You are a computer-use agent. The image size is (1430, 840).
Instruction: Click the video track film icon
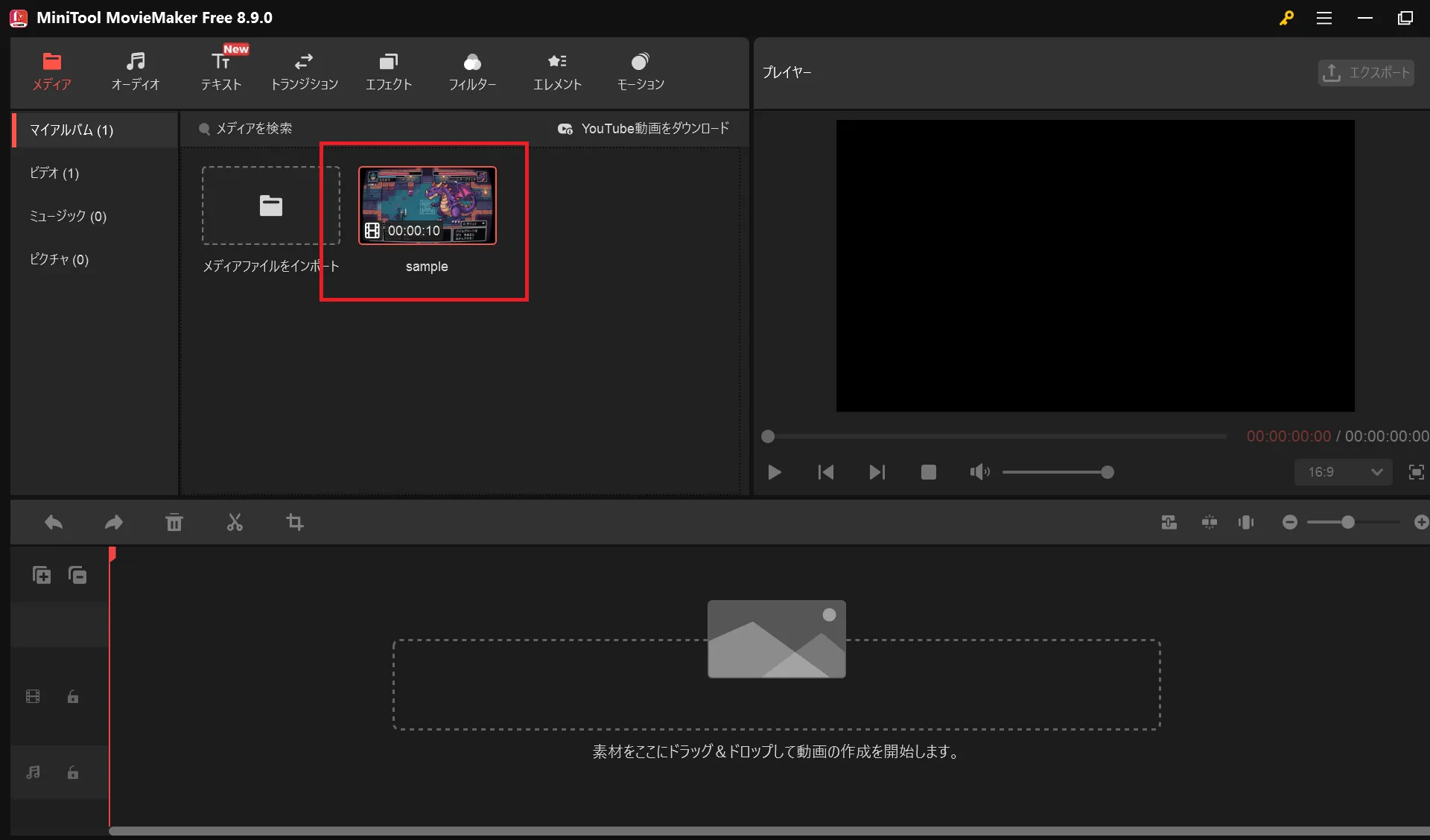[33, 696]
